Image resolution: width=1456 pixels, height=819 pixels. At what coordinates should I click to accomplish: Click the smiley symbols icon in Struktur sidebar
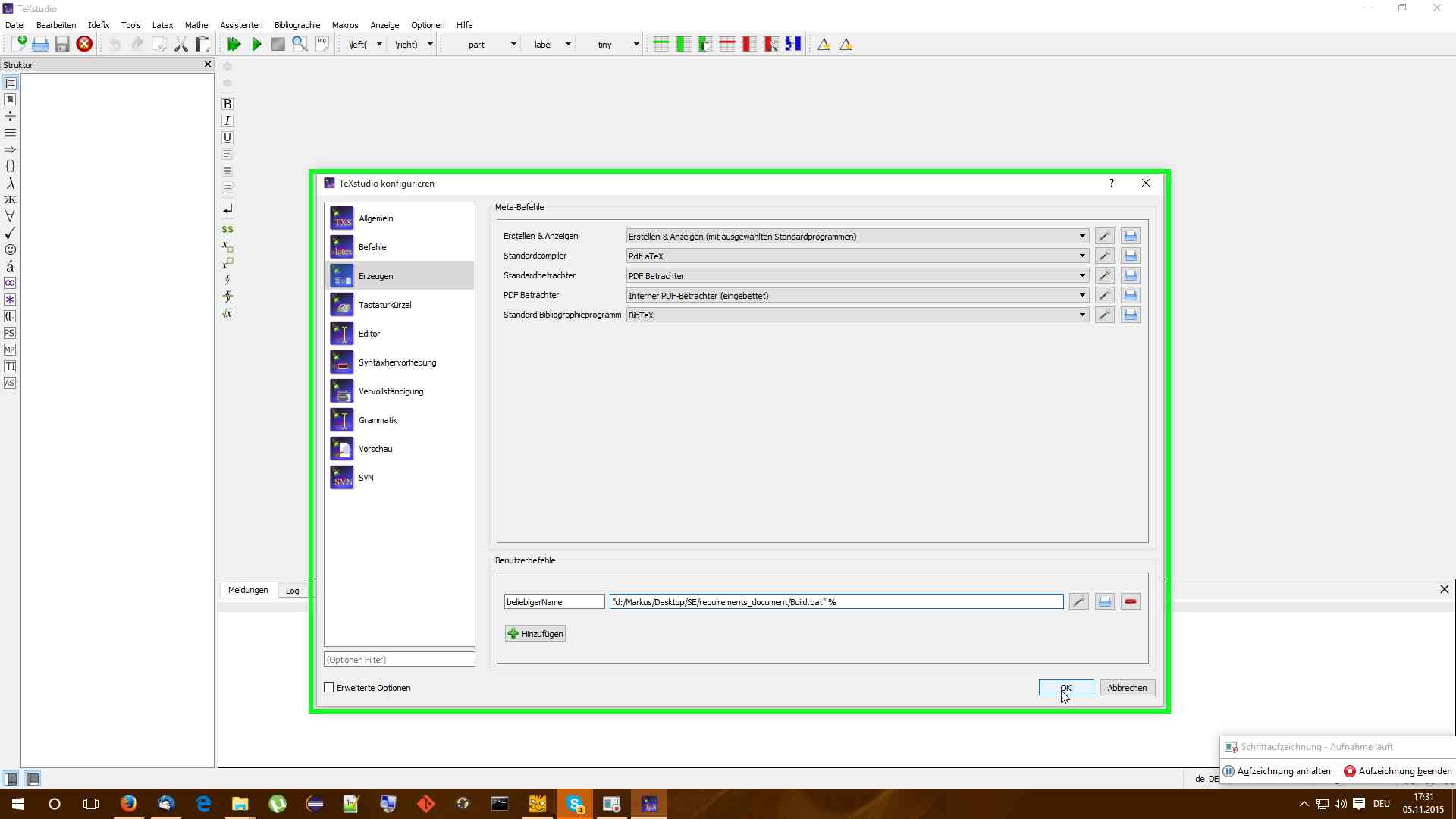[x=10, y=249]
